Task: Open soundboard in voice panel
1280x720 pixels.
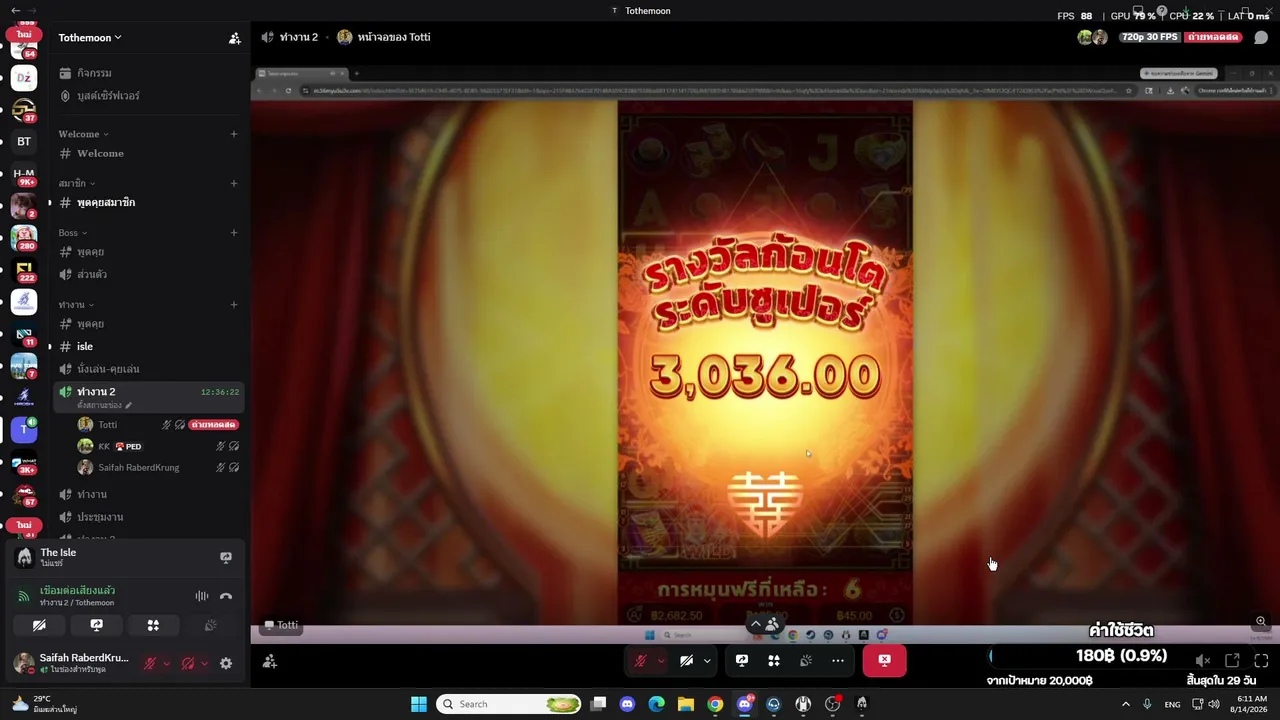Action: point(210,625)
